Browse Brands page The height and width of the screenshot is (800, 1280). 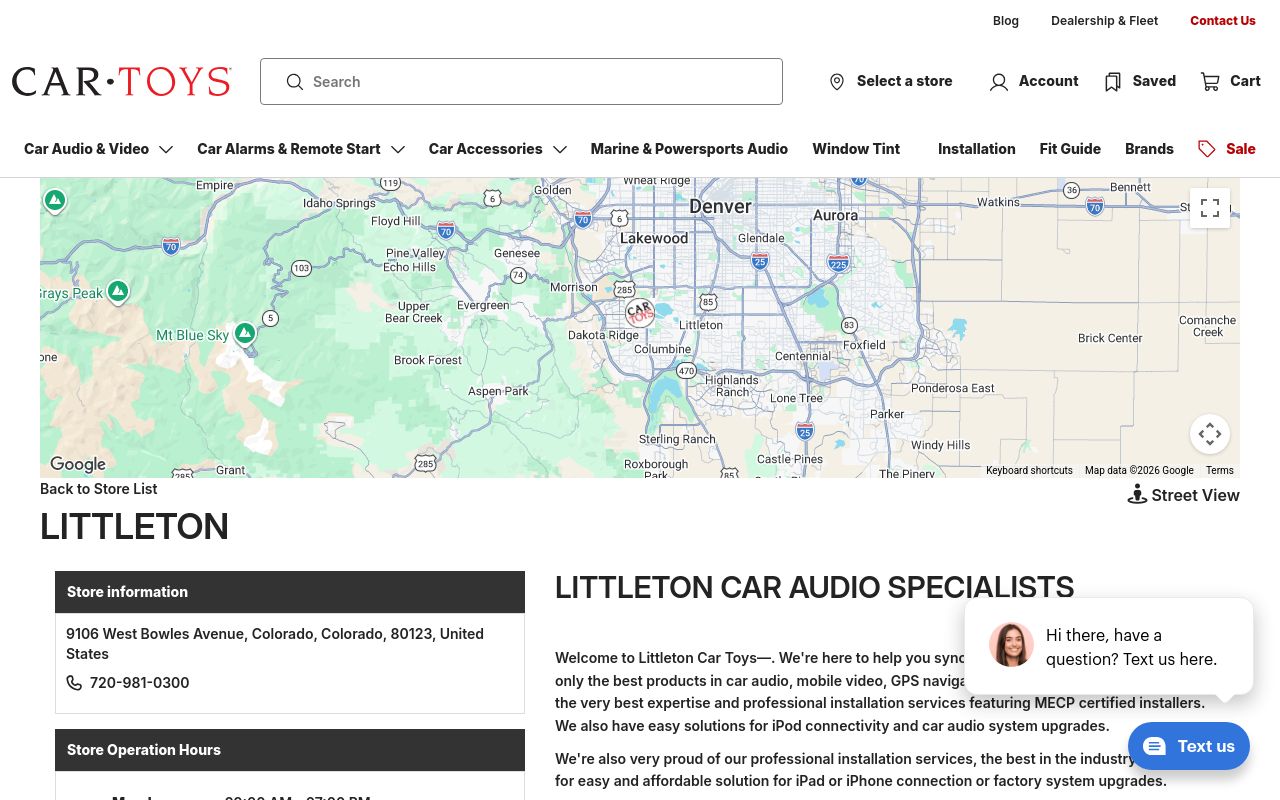tap(1149, 149)
